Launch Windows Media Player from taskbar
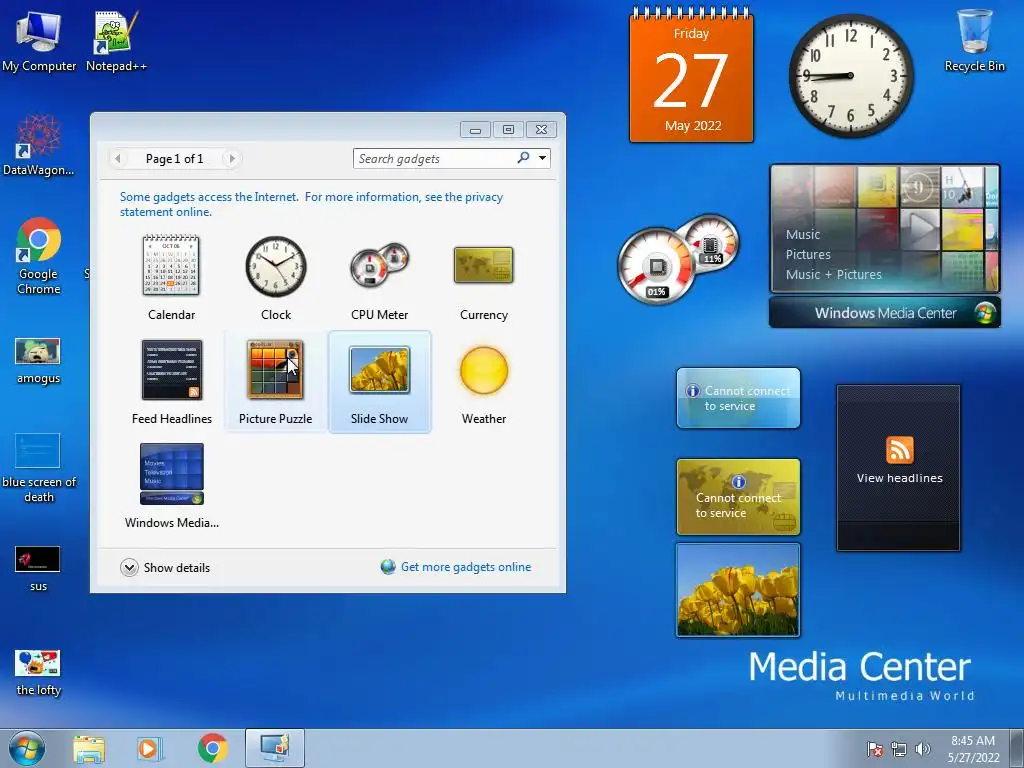1024x768 pixels. click(x=150, y=749)
